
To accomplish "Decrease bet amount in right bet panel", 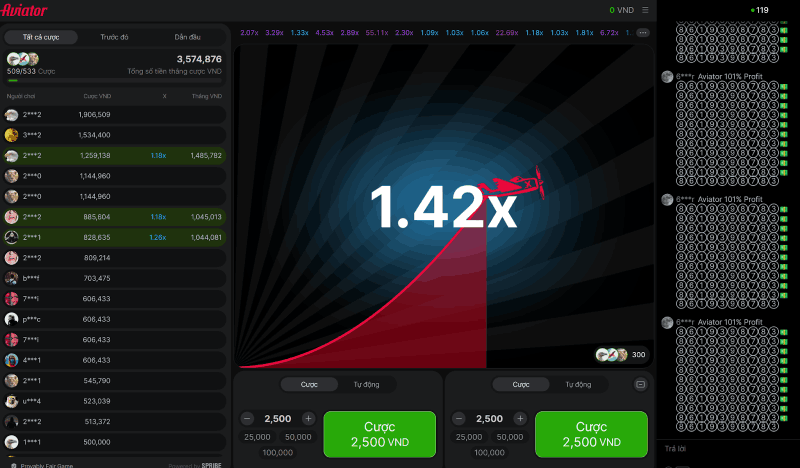I will point(459,418).
